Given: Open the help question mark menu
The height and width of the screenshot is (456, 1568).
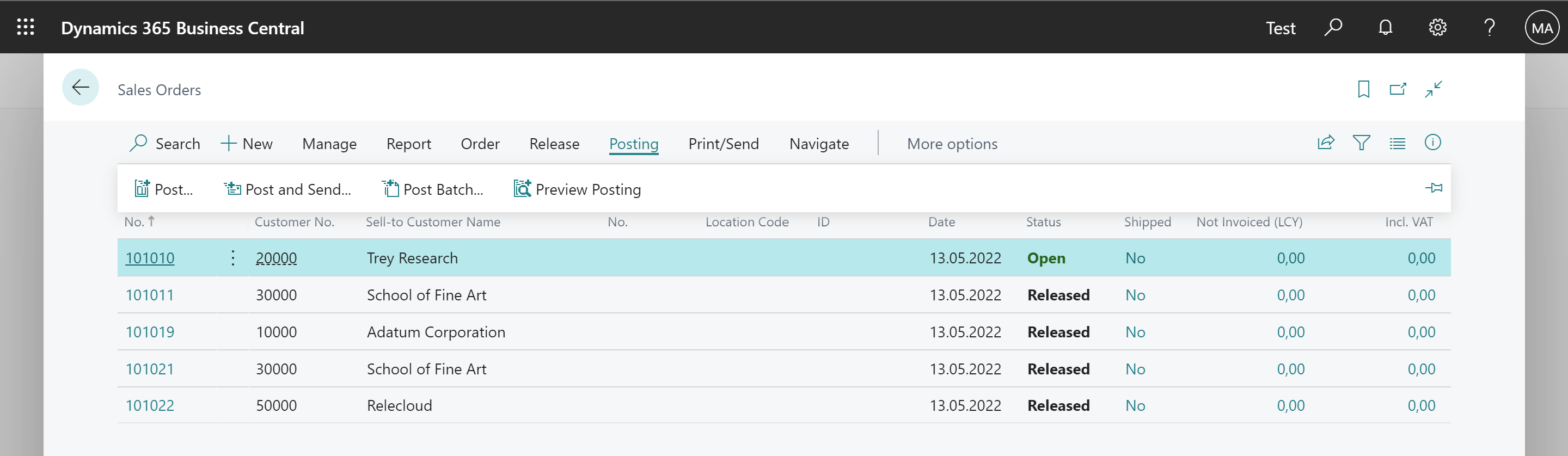Looking at the screenshot, I should click(x=1489, y=27).
